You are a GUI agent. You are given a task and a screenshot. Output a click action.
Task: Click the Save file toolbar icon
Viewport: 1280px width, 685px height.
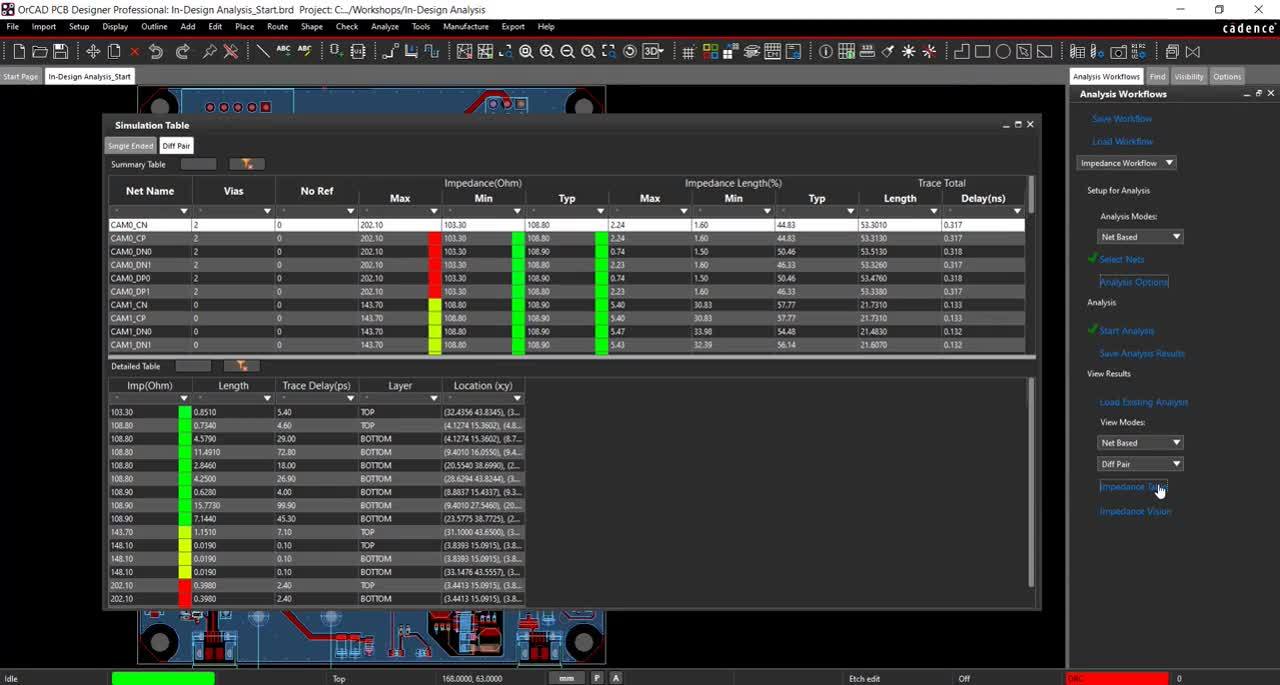(60, 51)
